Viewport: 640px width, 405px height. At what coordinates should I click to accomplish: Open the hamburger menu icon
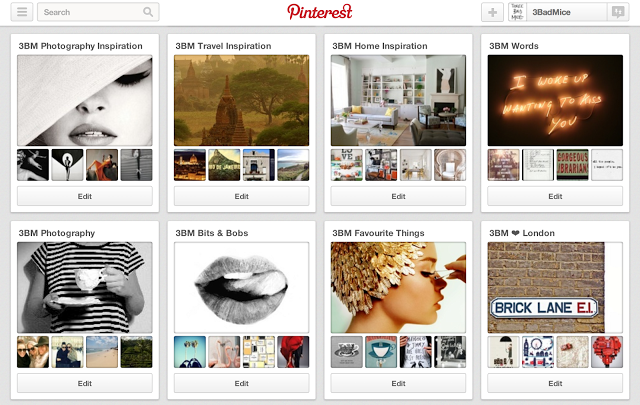(22, 12)
